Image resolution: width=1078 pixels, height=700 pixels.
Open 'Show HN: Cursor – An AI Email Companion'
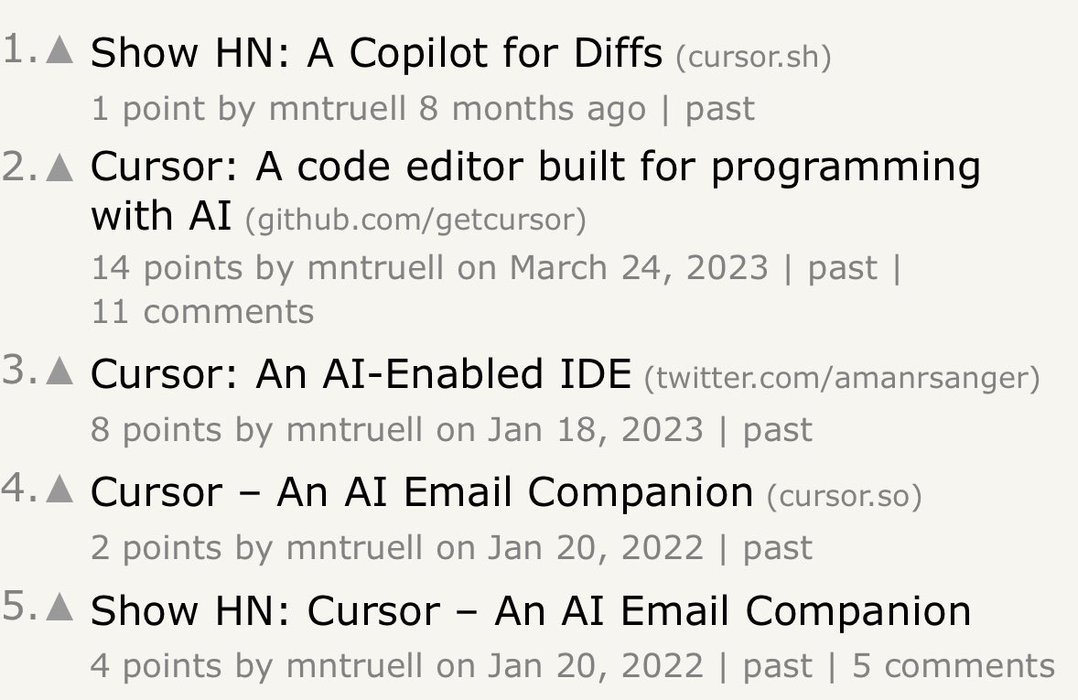(x=530, y=611)
